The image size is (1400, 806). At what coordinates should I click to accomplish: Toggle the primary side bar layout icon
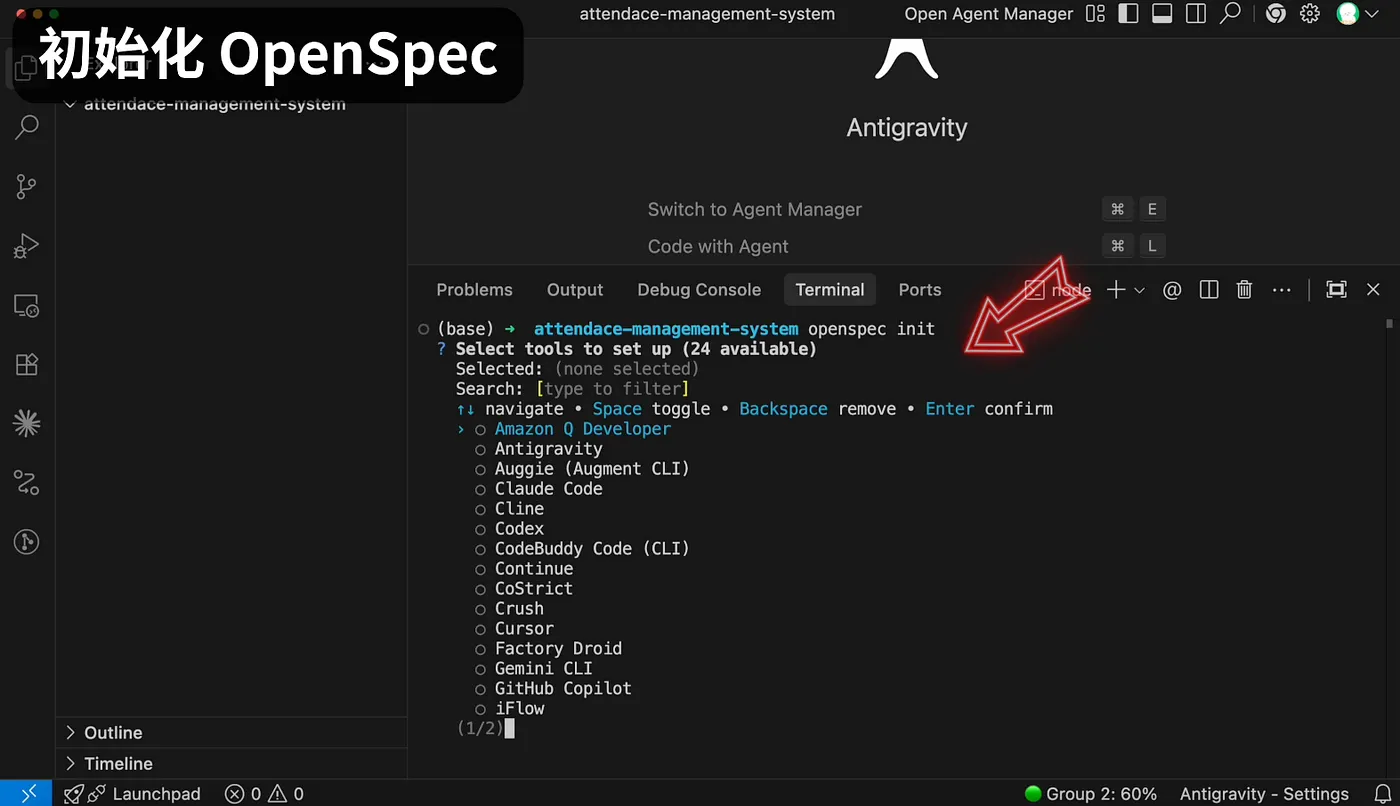(x=1128, y=14)
